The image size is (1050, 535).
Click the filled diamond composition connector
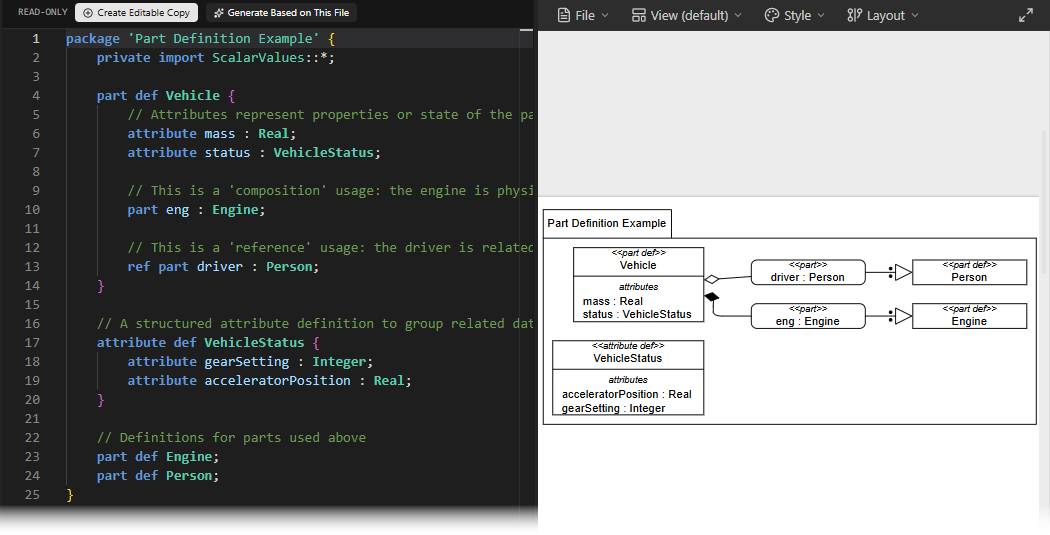pyautogui.click(x=712, y=298)
